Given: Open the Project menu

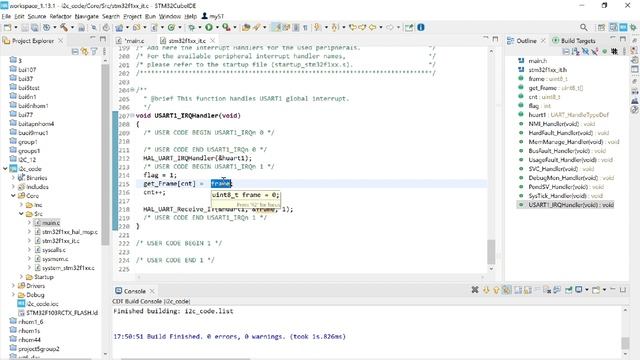Looking at the screenshot, I should coord(132,16).
